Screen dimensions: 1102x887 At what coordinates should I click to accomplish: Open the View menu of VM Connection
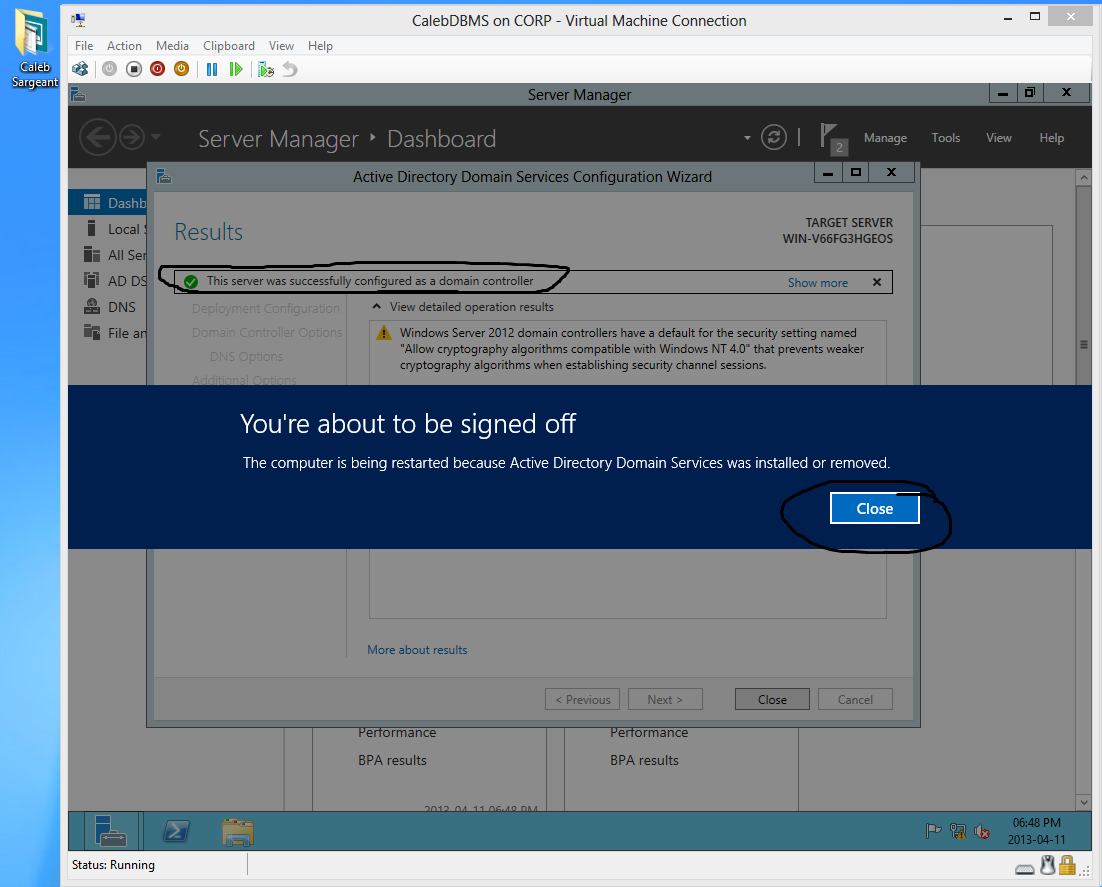point(281,46)
